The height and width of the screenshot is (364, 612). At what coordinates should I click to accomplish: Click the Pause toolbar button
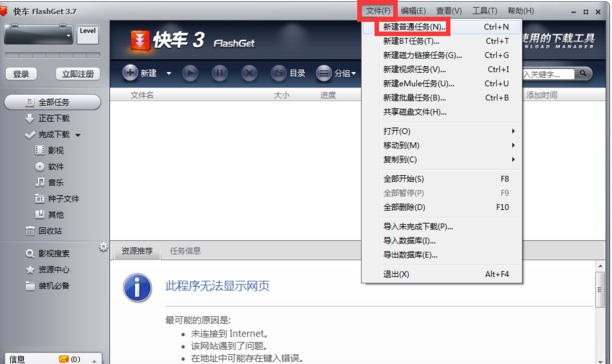[x=220, y=73]
